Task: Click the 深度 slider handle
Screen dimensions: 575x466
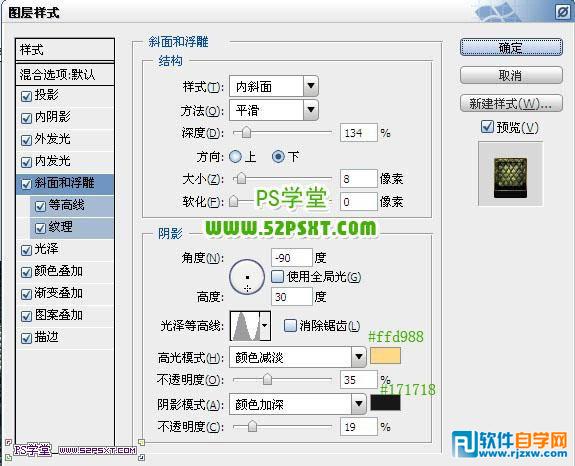Action: click(x=246, y=132)
